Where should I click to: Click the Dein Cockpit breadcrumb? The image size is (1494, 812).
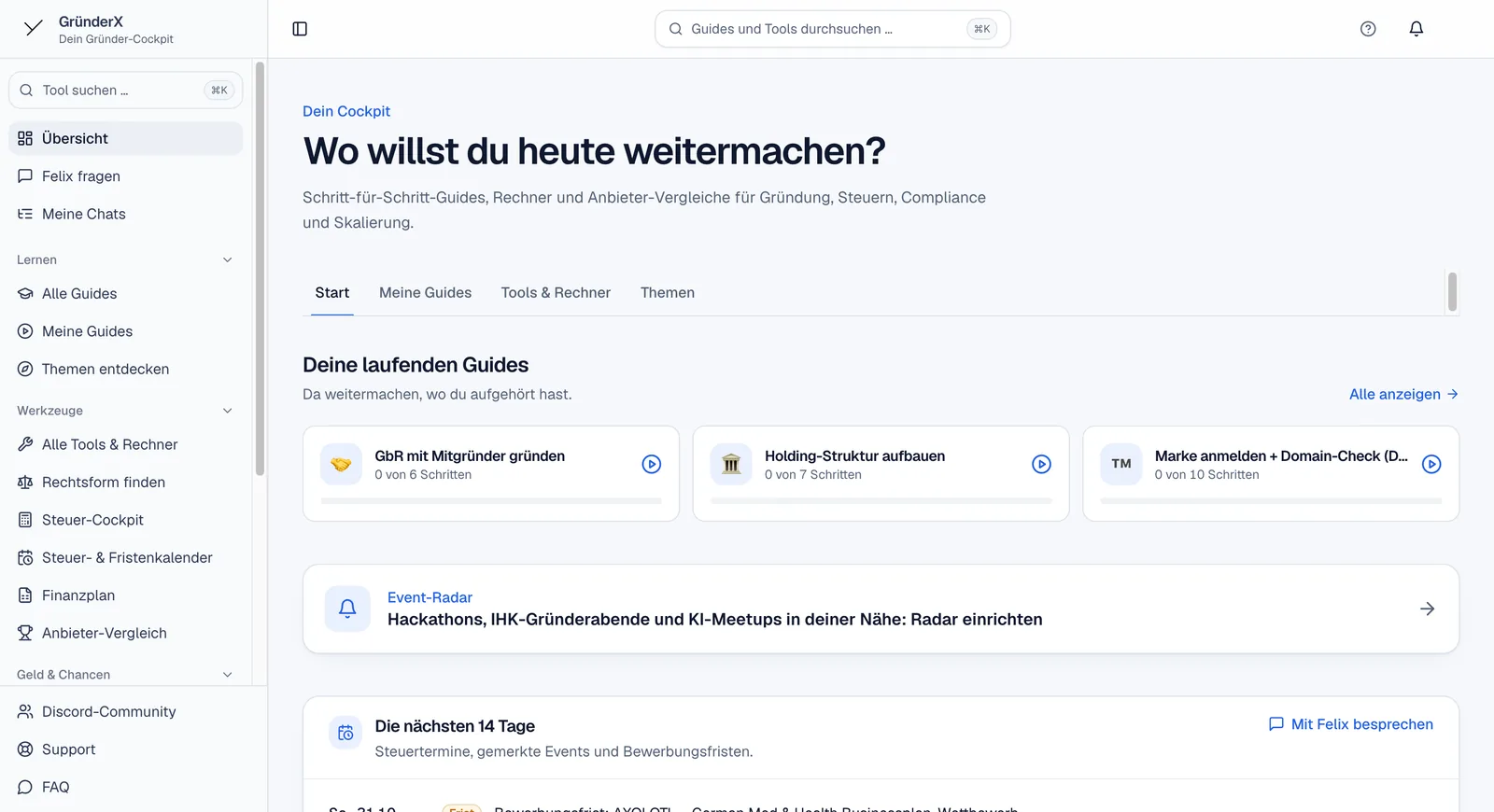click(346, 111)
